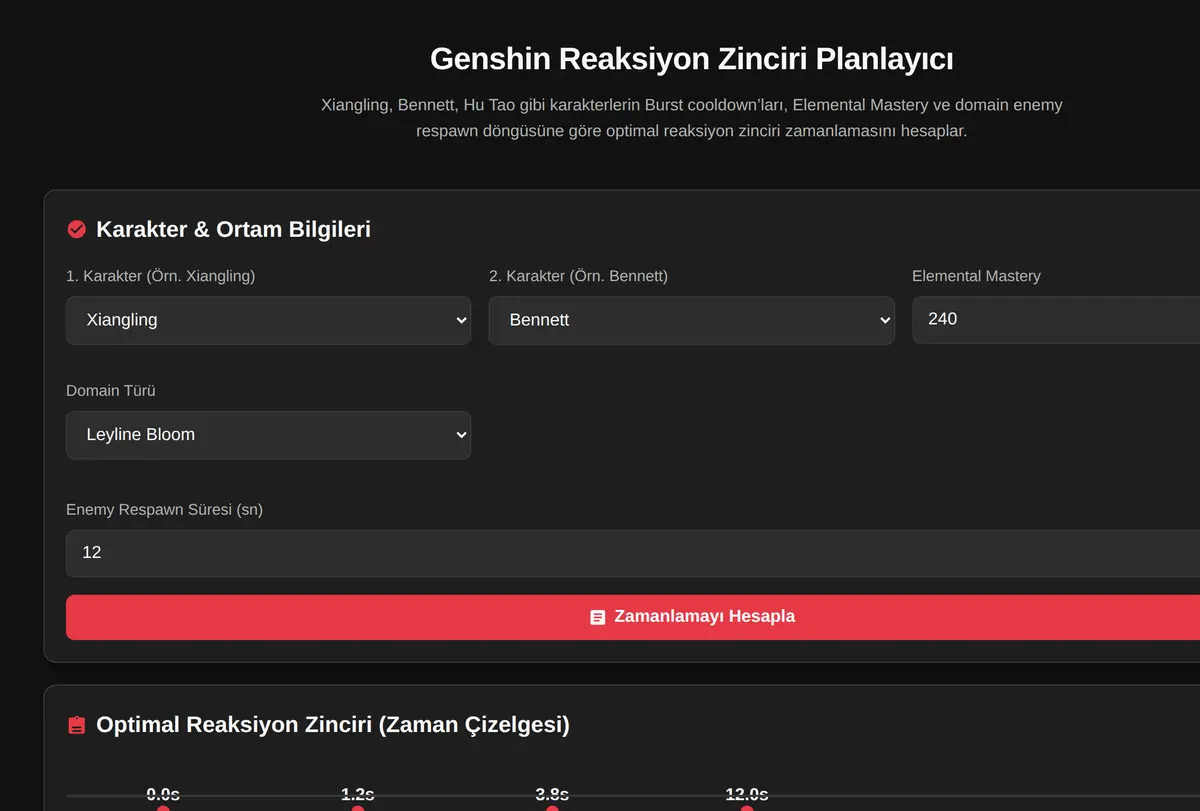
Task: Click the Karakter & Ortam Bilgileri section title
Action: pos(233,229)
